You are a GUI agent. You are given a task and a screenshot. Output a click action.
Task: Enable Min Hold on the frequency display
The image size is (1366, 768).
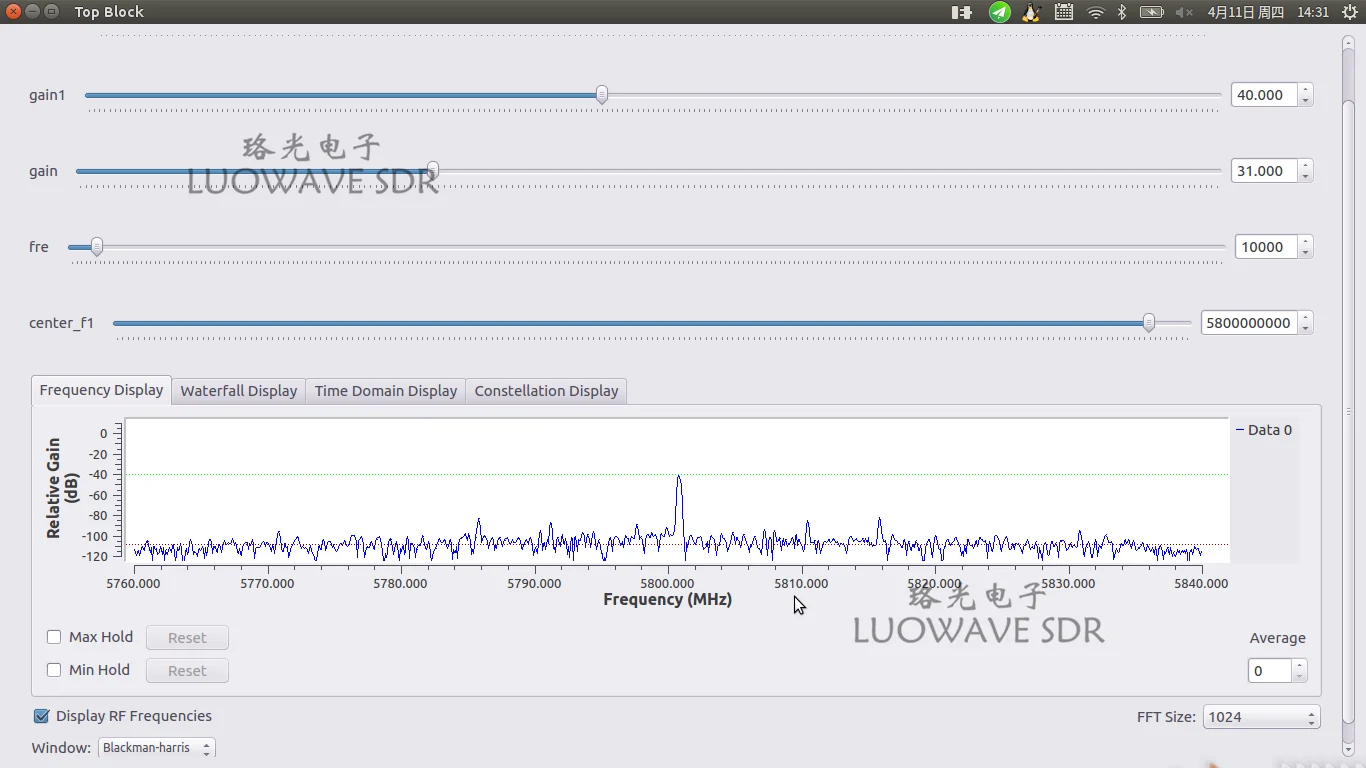point(53,670)
